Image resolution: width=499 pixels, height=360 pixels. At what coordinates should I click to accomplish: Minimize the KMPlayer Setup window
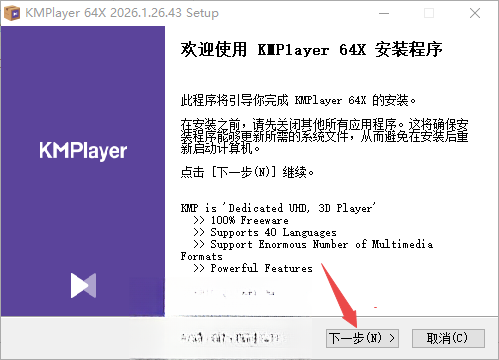click(384, 13)
